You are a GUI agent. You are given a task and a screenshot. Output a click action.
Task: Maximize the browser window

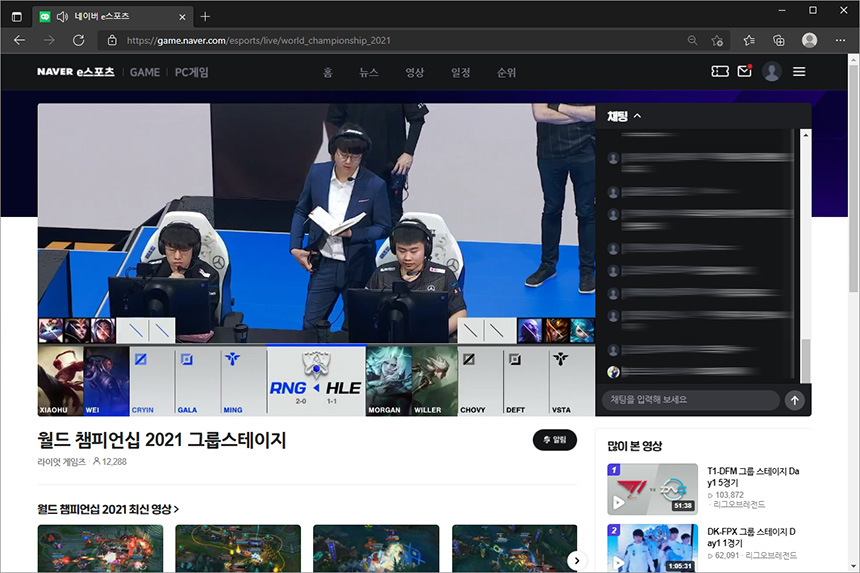tap(813, 10)
